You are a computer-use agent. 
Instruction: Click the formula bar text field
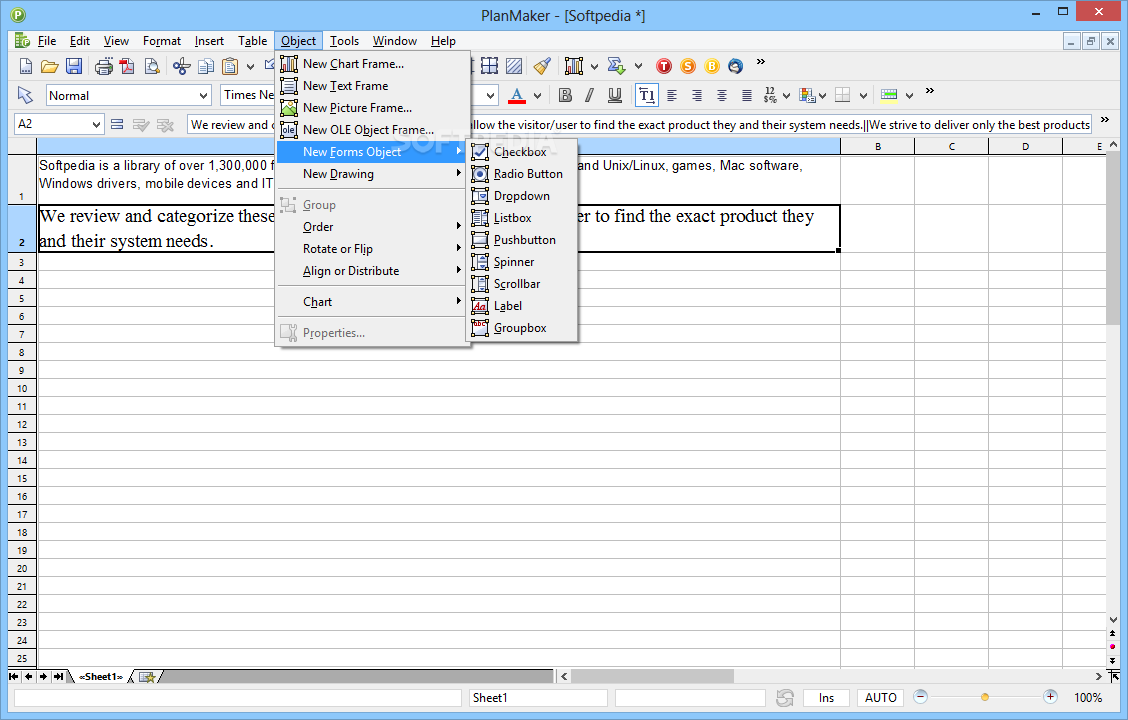[x=640, y=124]
